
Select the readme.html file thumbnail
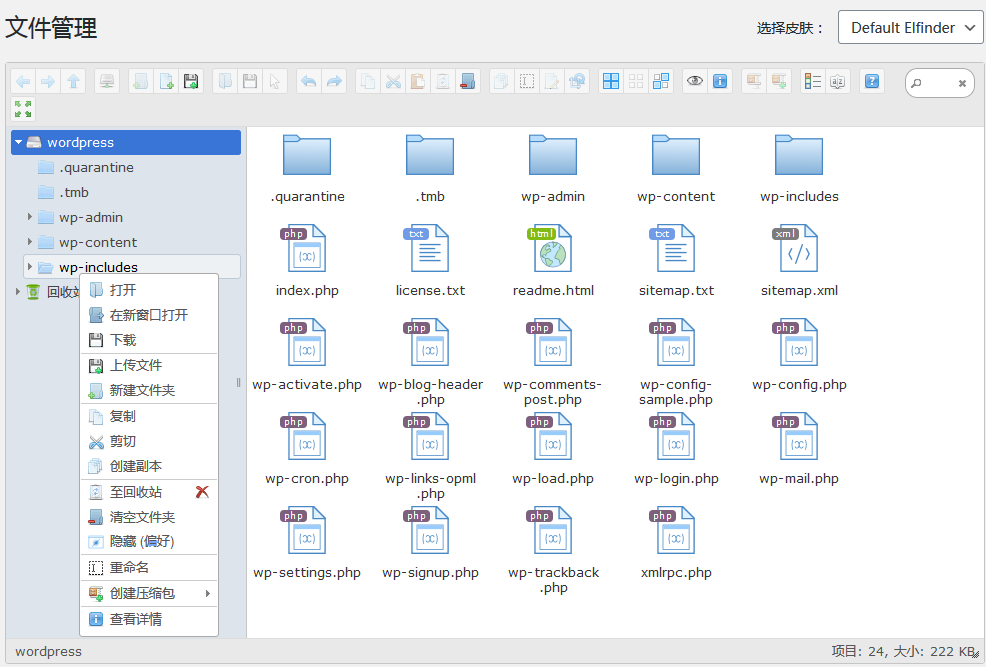pyautogui.click(x=553, y=248)
